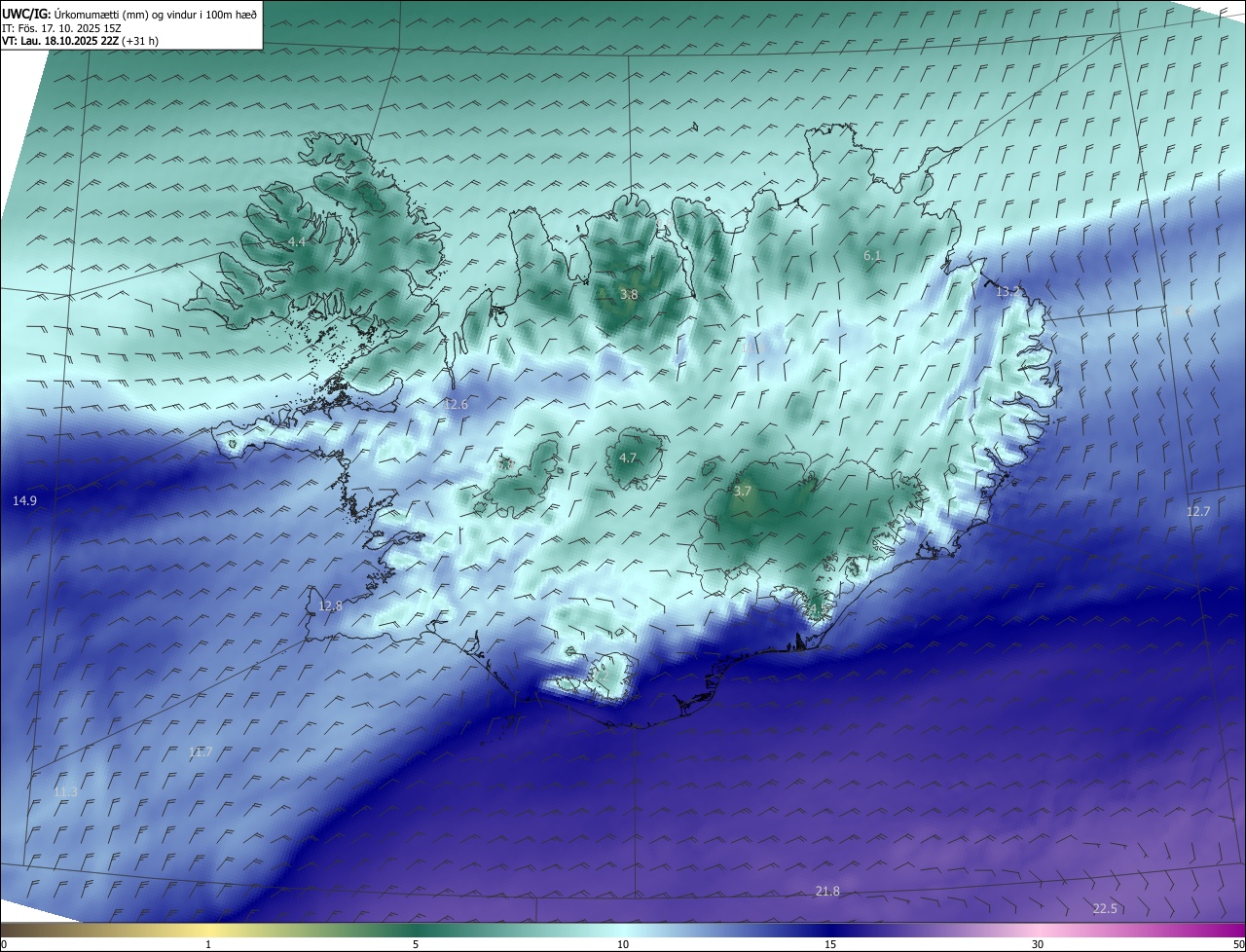Screen dimensions: 1246x952
Task: Click the 12.8 value label in the southwest
Action: coord(331,605)
